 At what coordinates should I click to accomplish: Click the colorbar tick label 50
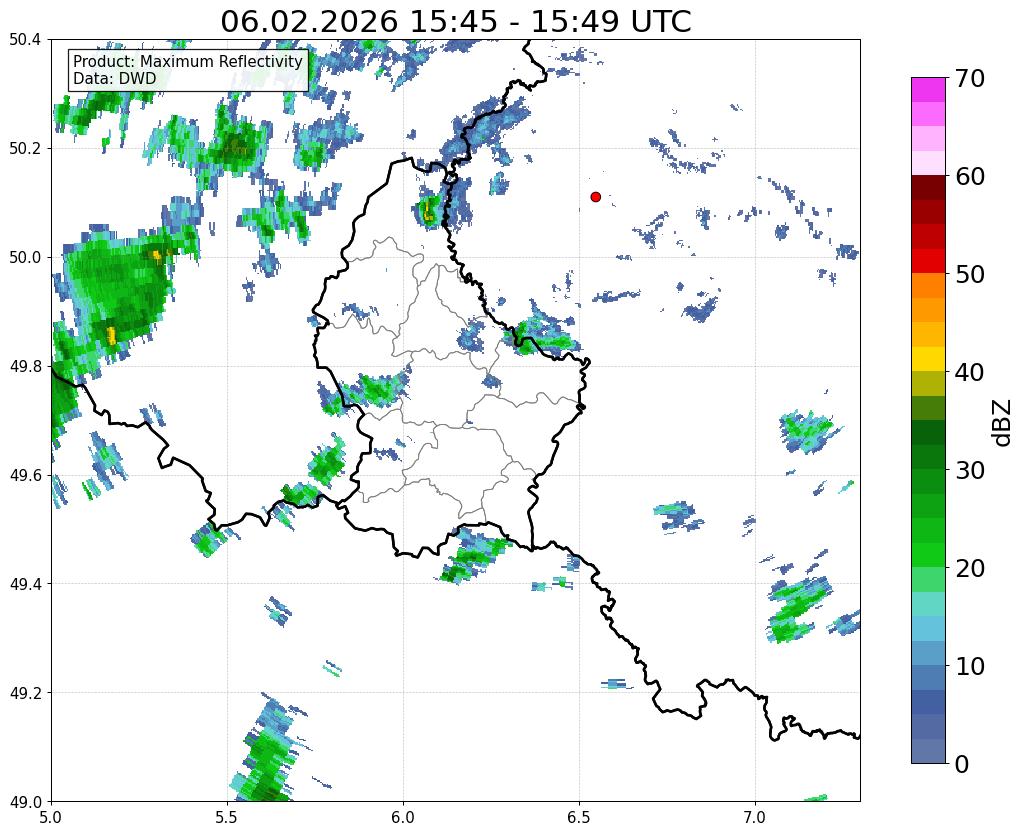click(970, 274)
